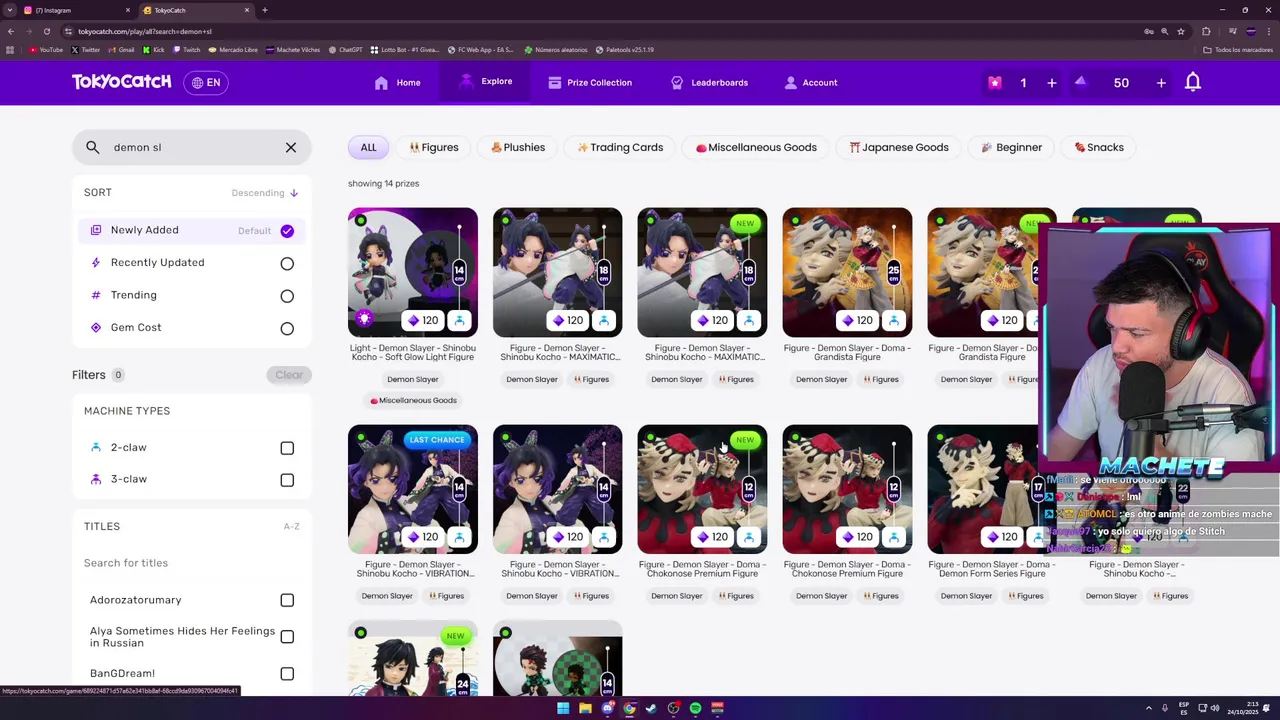The width and height of the screenshot is (1280, 720).
Task: Click the TokyoCatch logo
Action: click(121, 82)
